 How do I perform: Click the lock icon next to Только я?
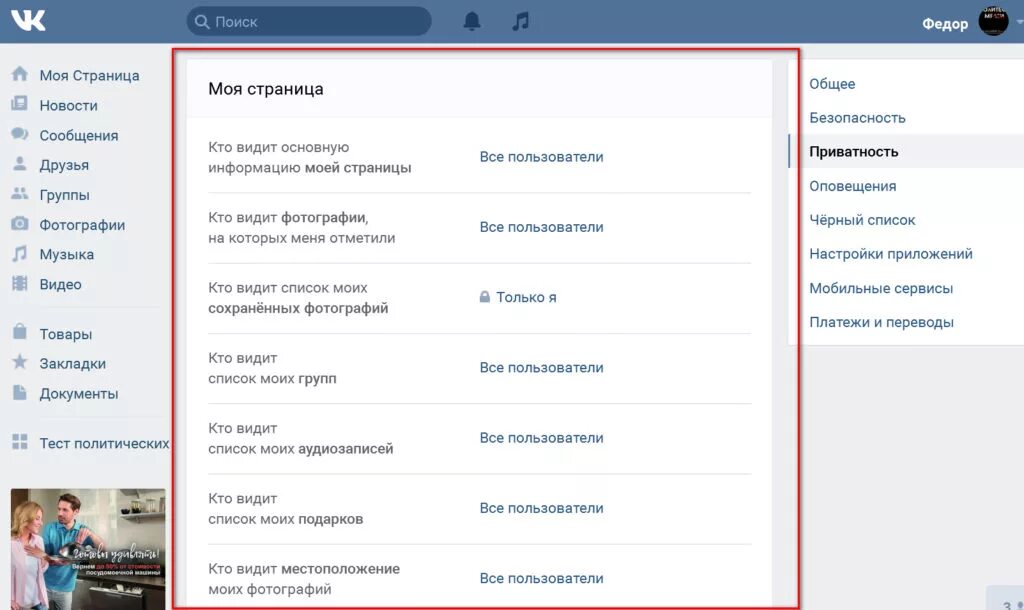click(485, 297)
